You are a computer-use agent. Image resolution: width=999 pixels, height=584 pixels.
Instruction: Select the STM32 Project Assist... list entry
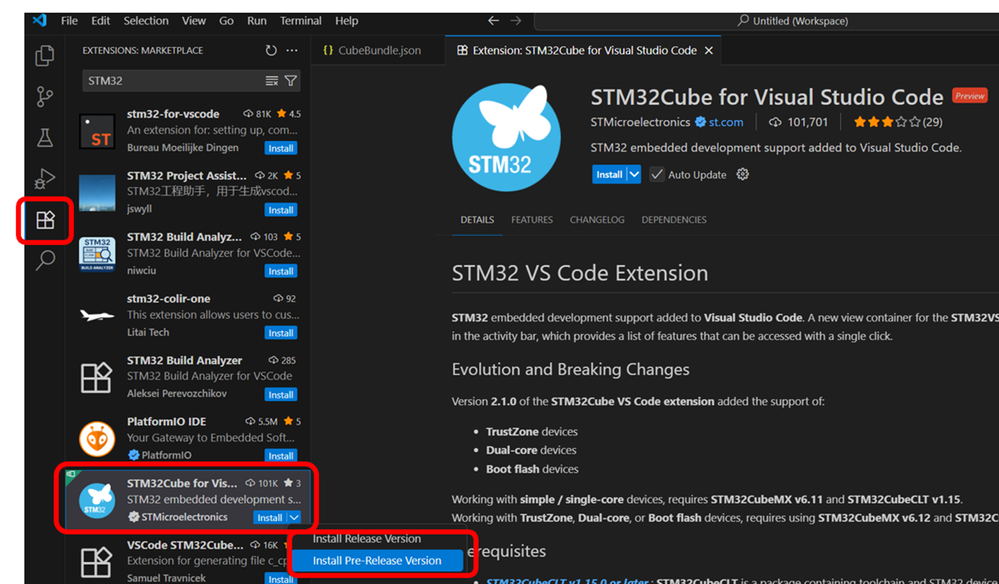tap(188, 192)
